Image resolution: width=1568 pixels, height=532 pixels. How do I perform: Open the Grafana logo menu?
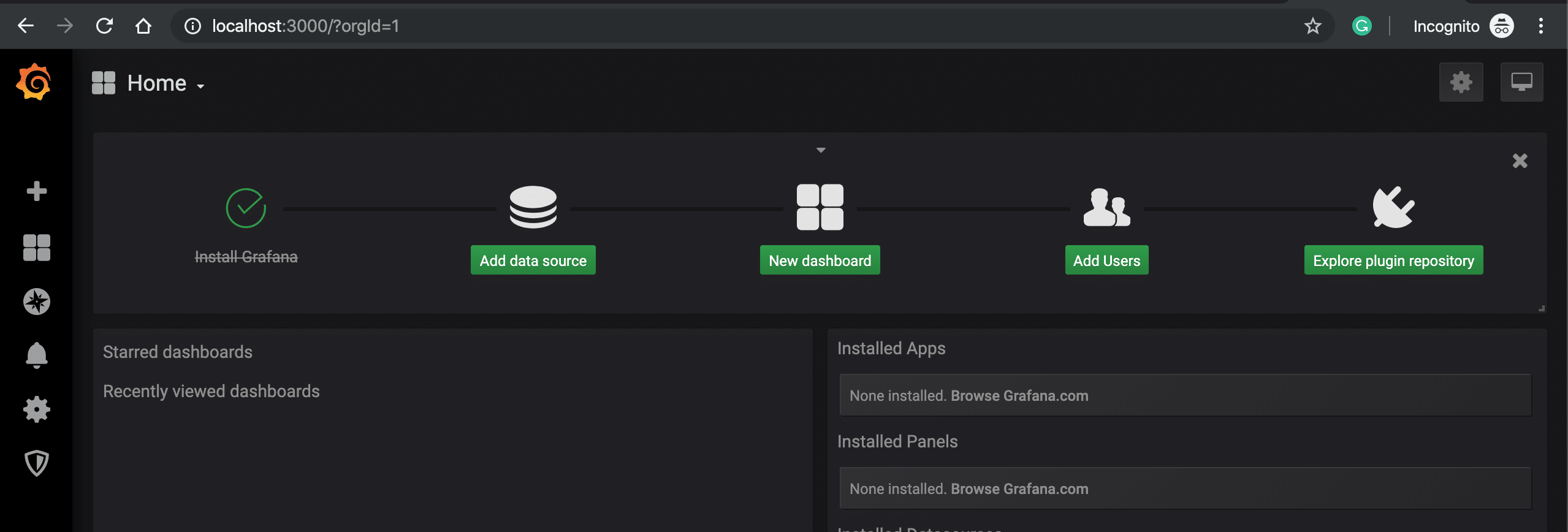coord(34,82)
